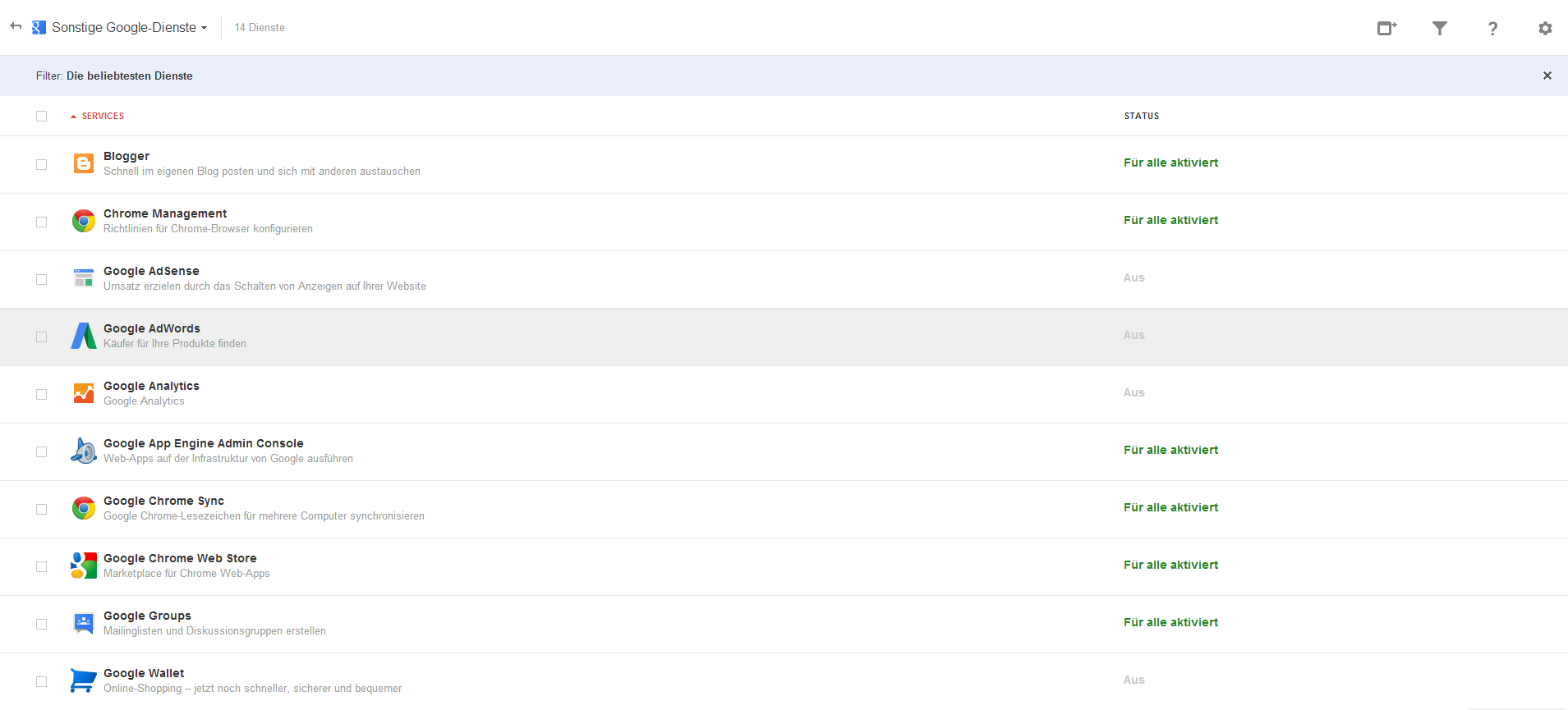Click the Google Wallet cart icon

pyautogui.click(x=83, y=680)
